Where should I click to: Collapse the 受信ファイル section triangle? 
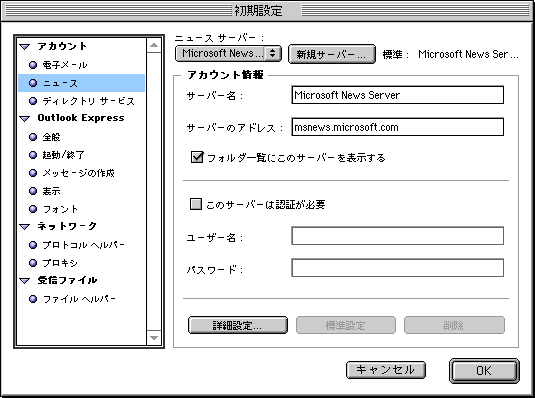point(25,281)
